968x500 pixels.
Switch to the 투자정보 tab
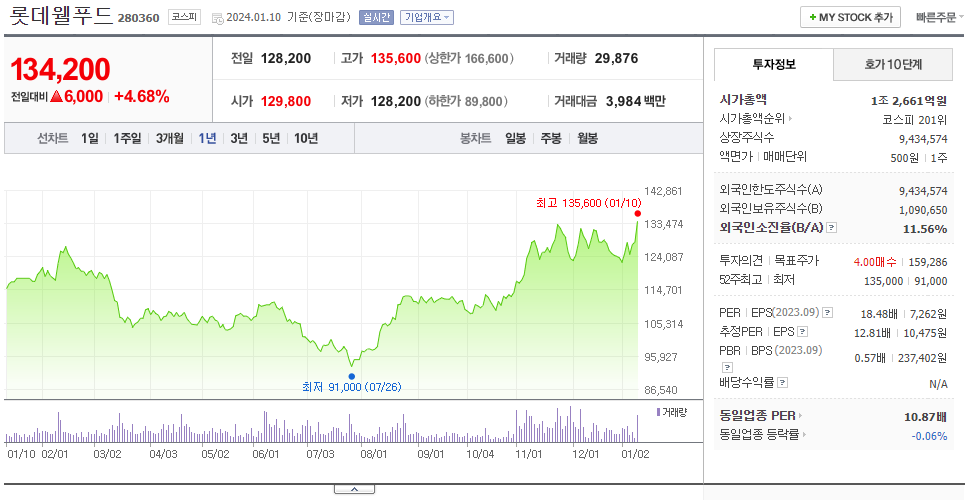click(774, 64)
